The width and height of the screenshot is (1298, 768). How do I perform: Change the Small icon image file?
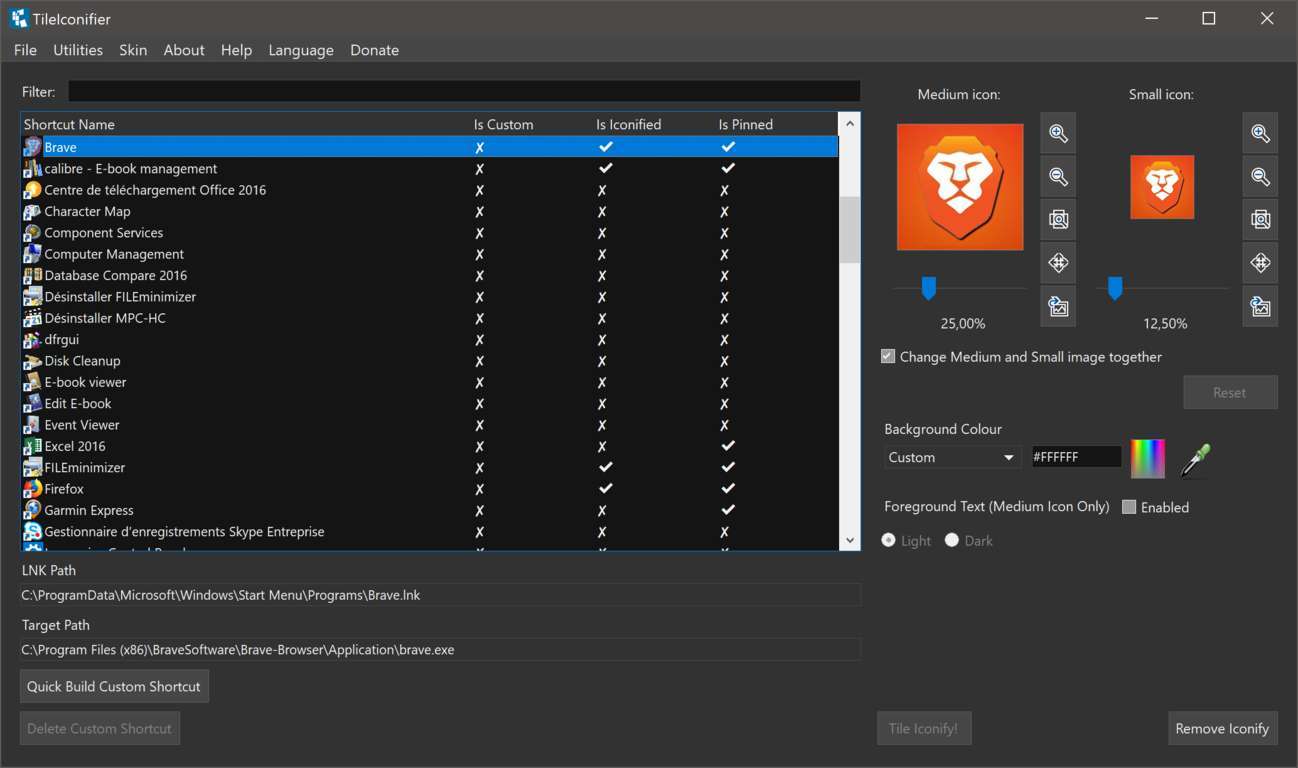(1260, 306)
